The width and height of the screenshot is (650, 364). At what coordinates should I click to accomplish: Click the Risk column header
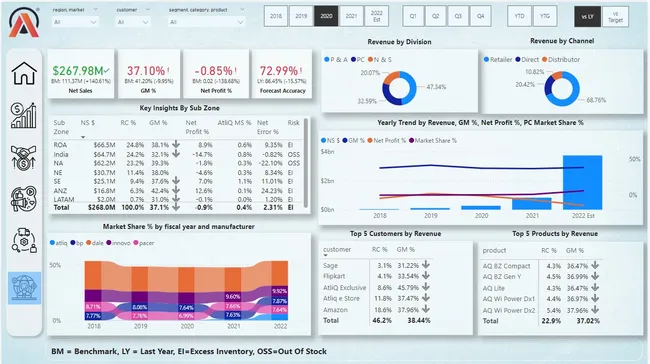click(293, 123)
